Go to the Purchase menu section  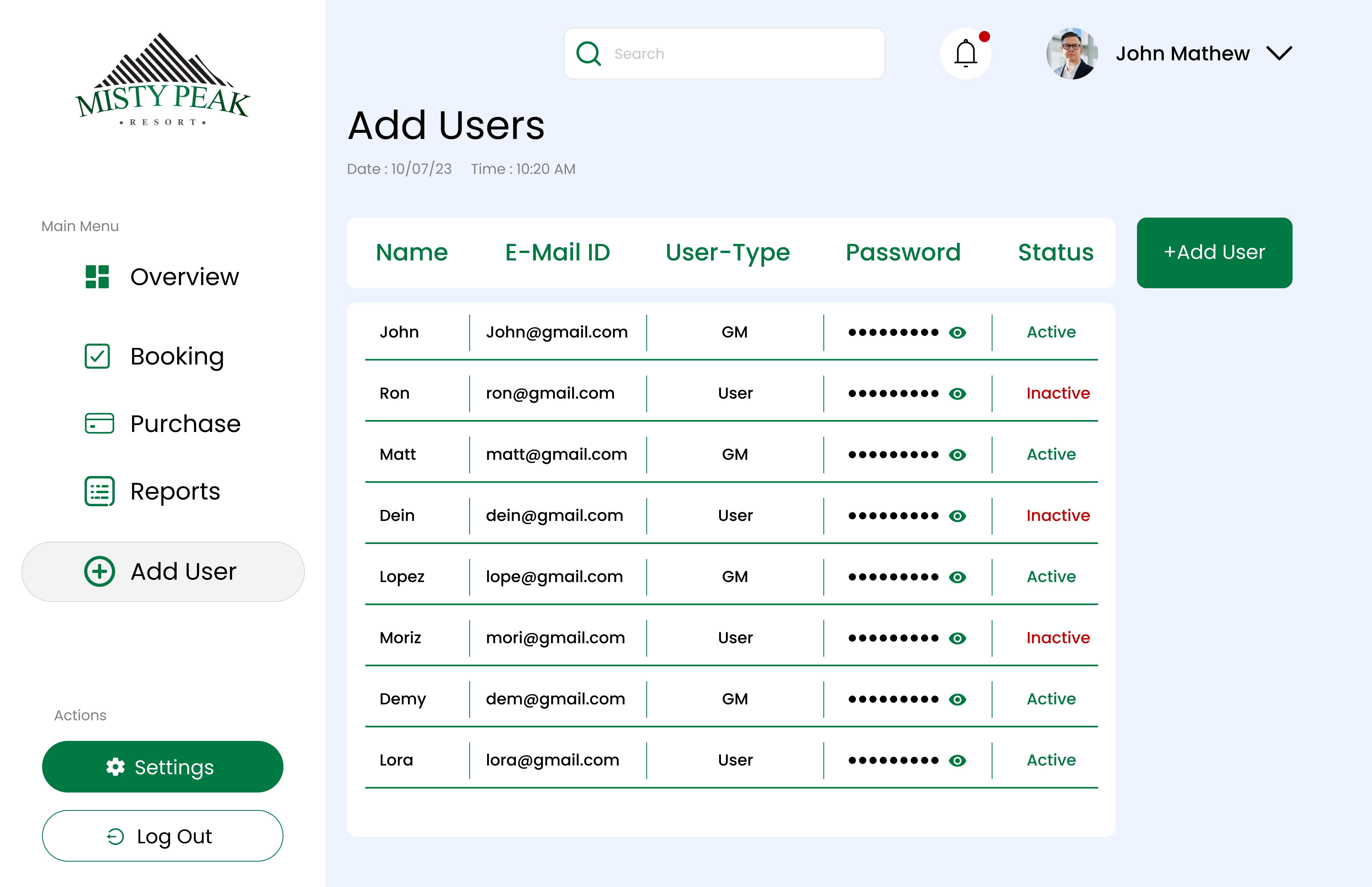(185, 423)
